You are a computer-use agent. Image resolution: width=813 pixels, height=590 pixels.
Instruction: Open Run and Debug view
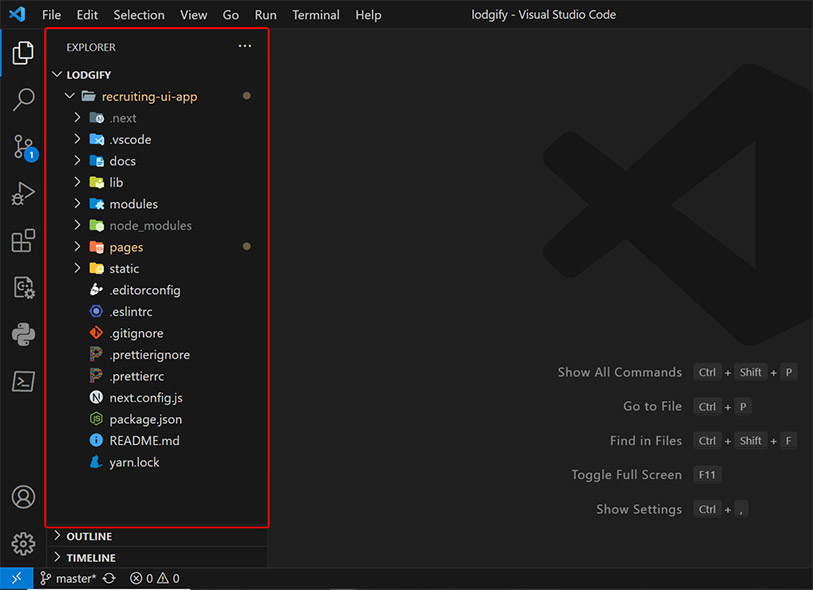click(22, 194)
